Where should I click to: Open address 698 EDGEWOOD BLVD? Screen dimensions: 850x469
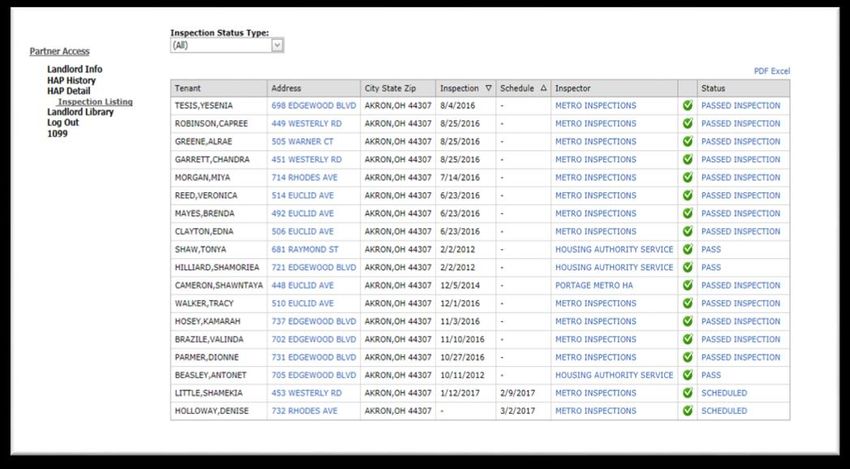pyautogui.click(x=314, y=106)
